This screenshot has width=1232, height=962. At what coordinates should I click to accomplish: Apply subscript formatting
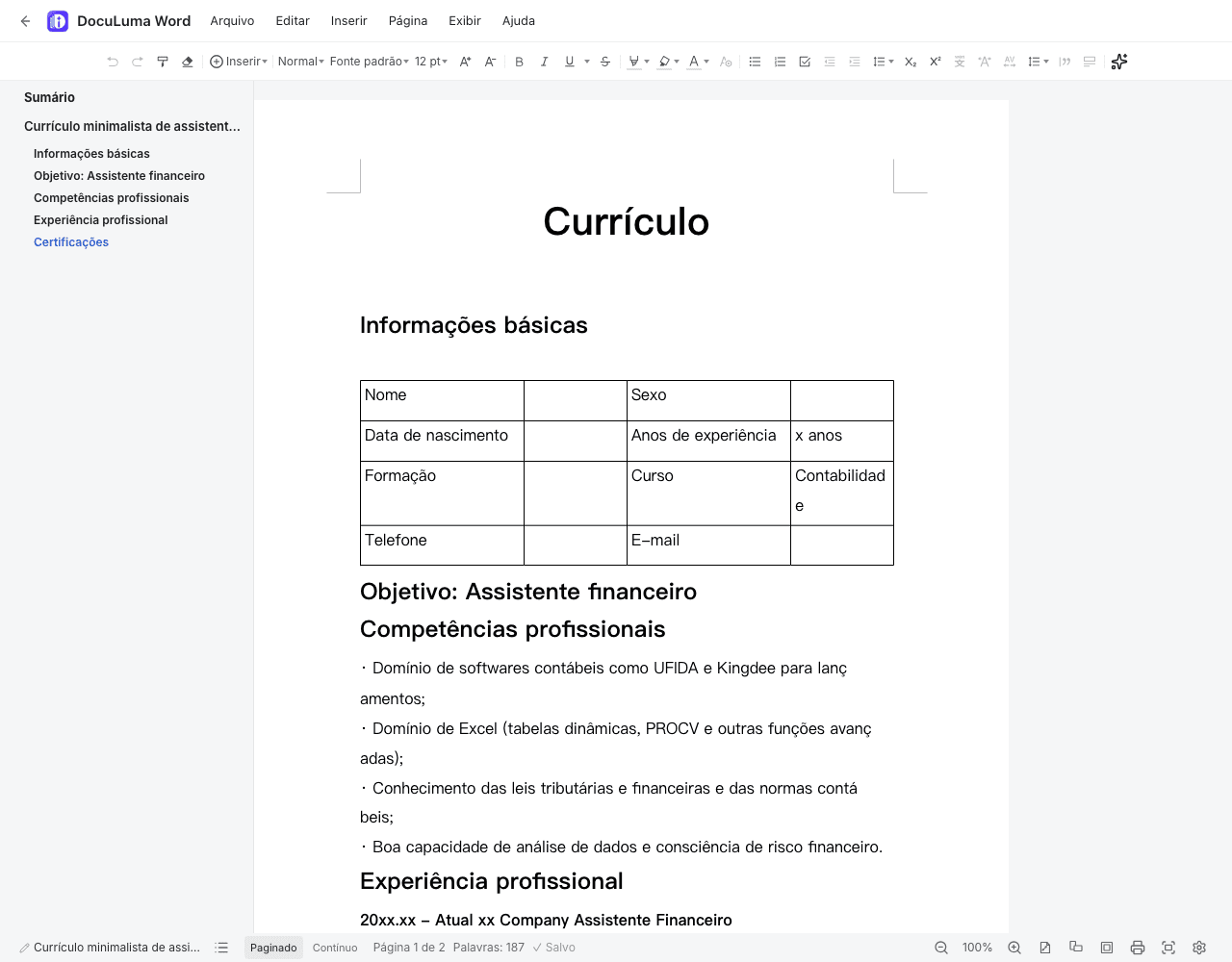(911, 62)
